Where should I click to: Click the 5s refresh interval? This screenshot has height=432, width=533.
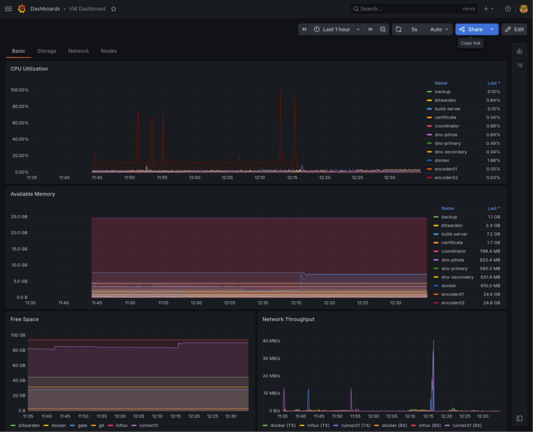click(414, 29)
